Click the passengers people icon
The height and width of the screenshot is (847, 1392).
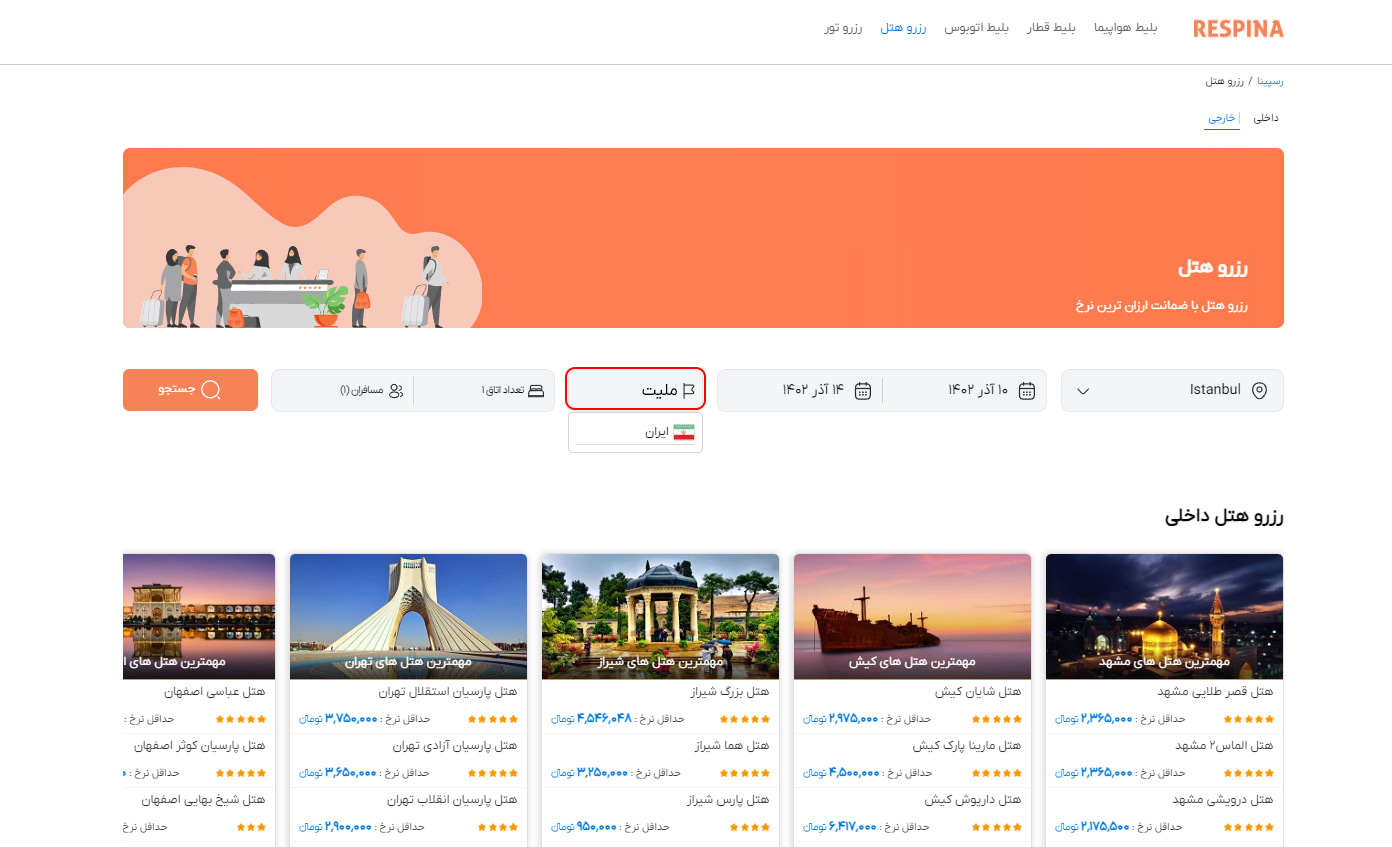[396, 391]
